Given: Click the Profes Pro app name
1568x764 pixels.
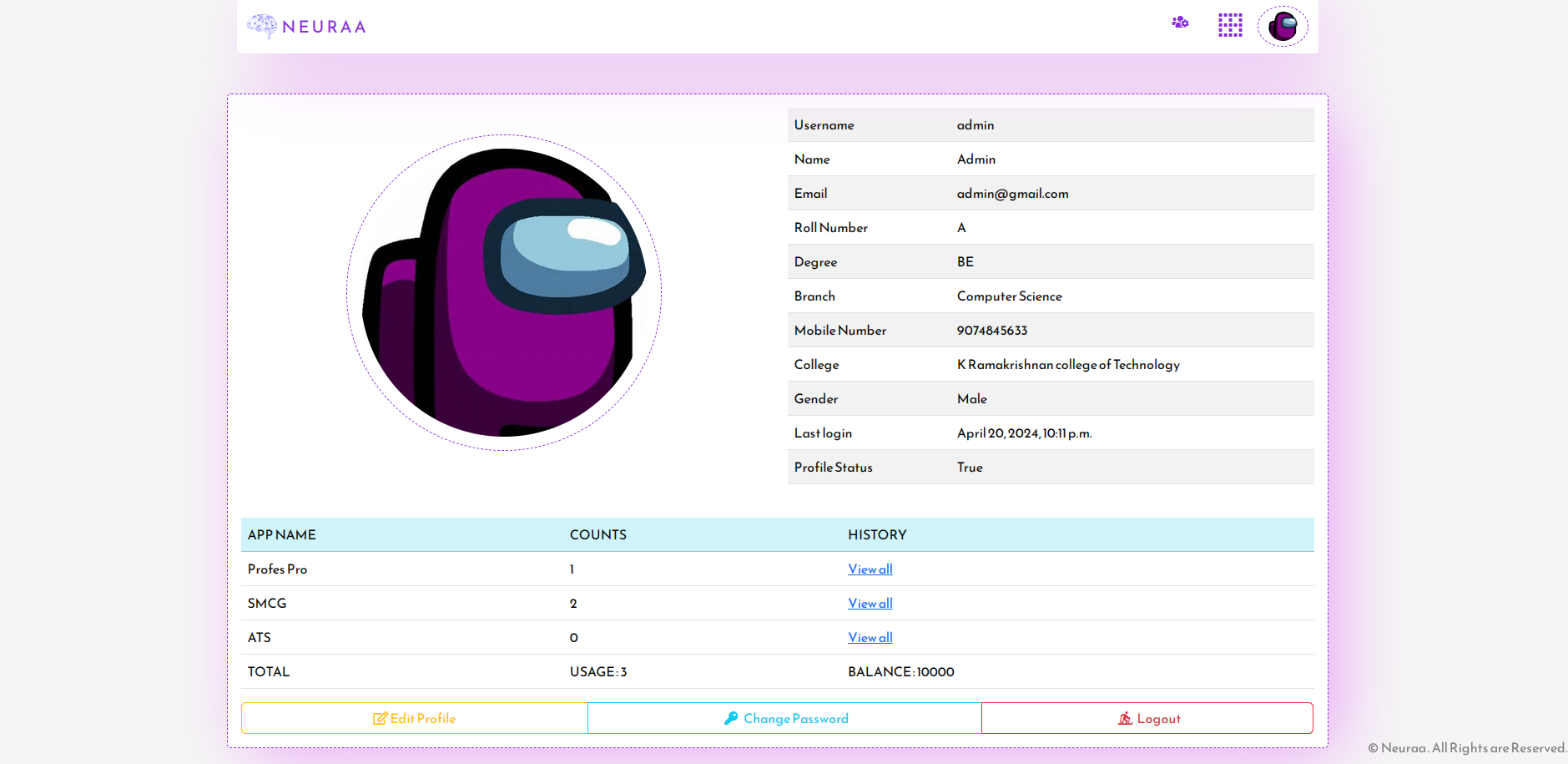Looking at the screenshot, I should coord(277,569).
